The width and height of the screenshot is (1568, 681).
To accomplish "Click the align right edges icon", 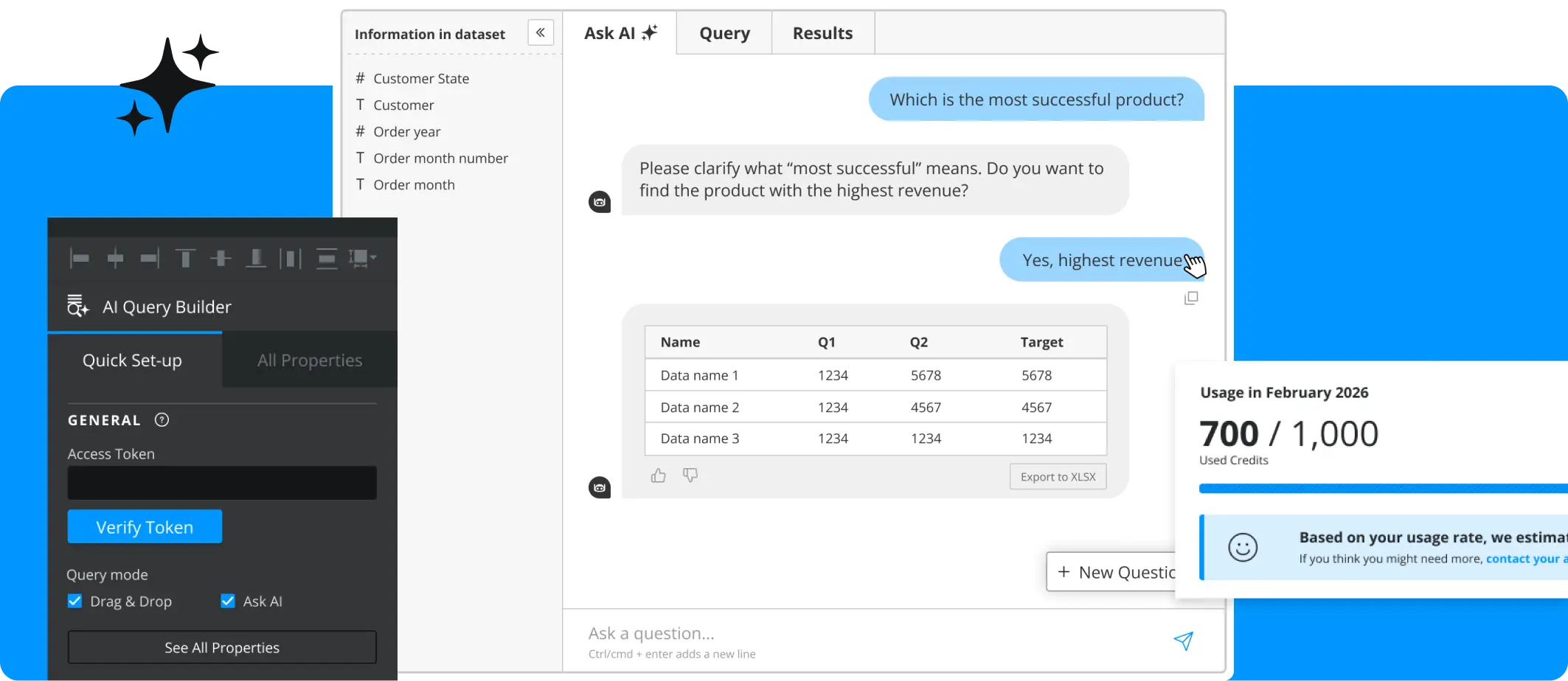I will pyautogui.click(x=150, y=258).
